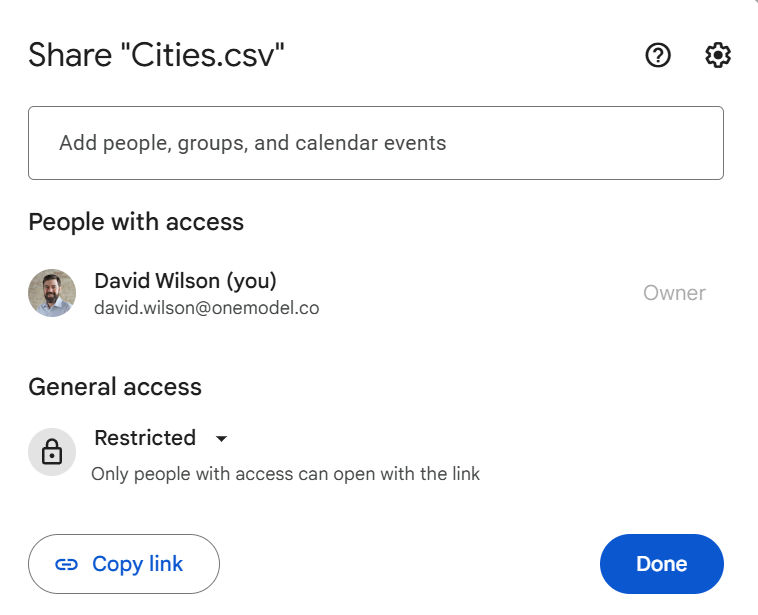Click the "Only people with access" description

(285, 474)
